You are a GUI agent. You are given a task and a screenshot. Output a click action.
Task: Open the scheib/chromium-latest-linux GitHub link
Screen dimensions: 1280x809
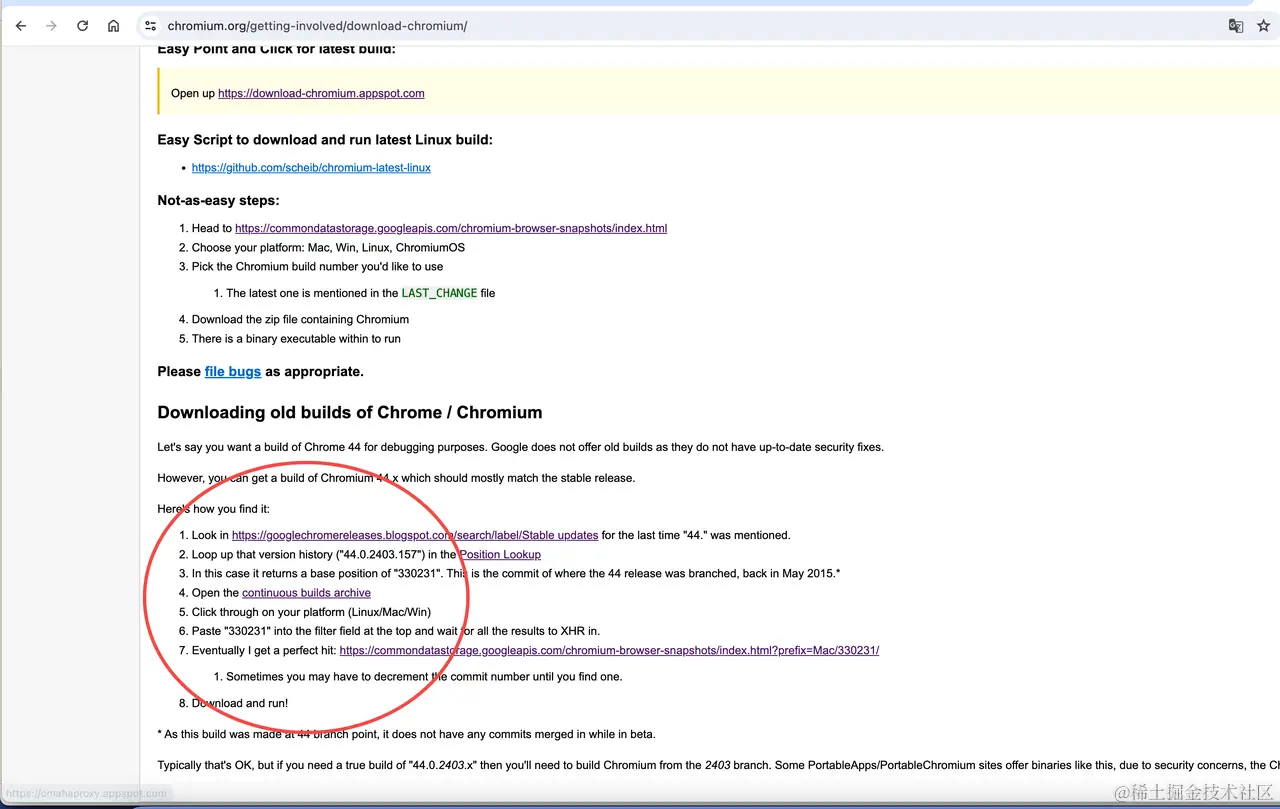click(x=311, y=168)
